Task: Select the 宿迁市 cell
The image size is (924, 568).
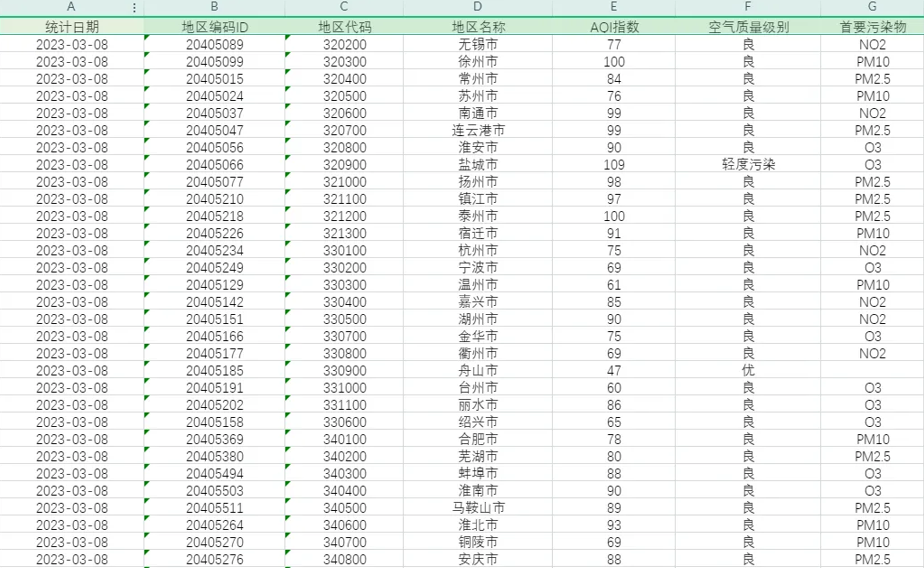Action: (x=478, y=233)
